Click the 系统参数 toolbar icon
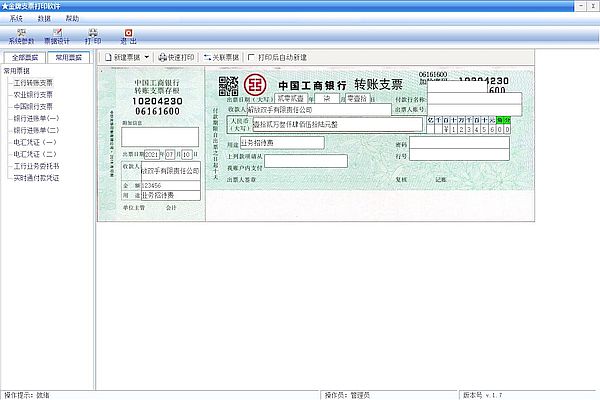The width and height of the screenshot is (600, 400). click(x=21, y=36)
